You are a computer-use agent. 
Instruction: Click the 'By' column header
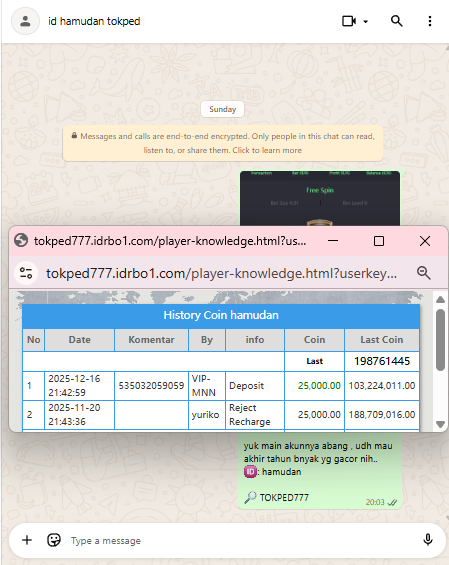point(207,340)
